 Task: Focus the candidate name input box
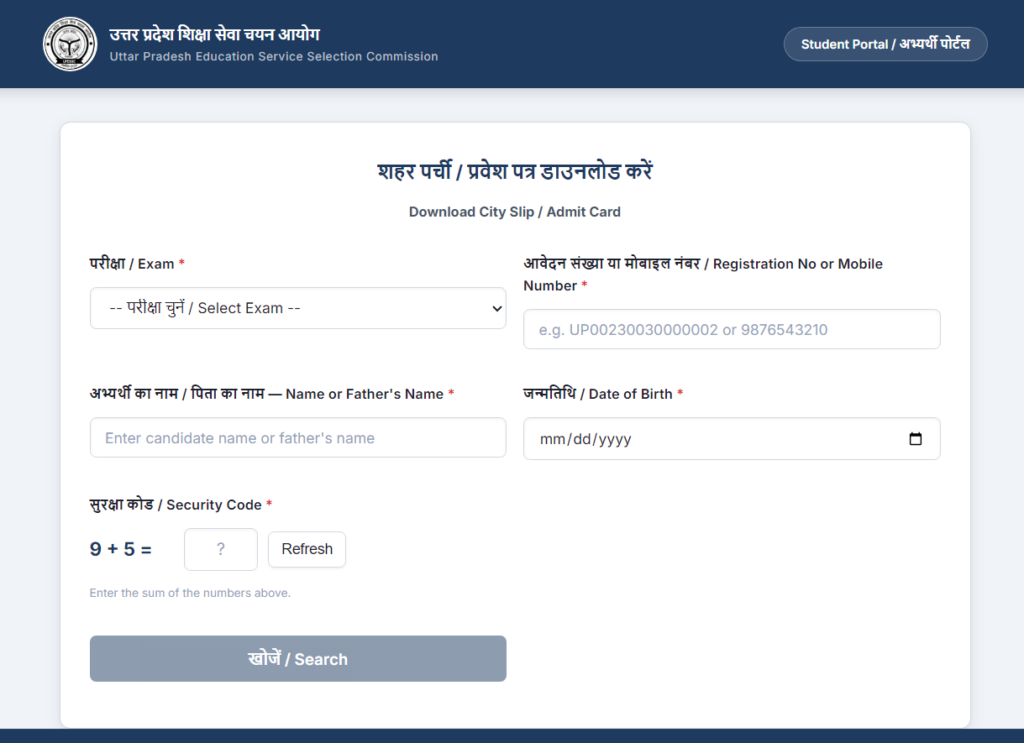click(x=298, y=438)
